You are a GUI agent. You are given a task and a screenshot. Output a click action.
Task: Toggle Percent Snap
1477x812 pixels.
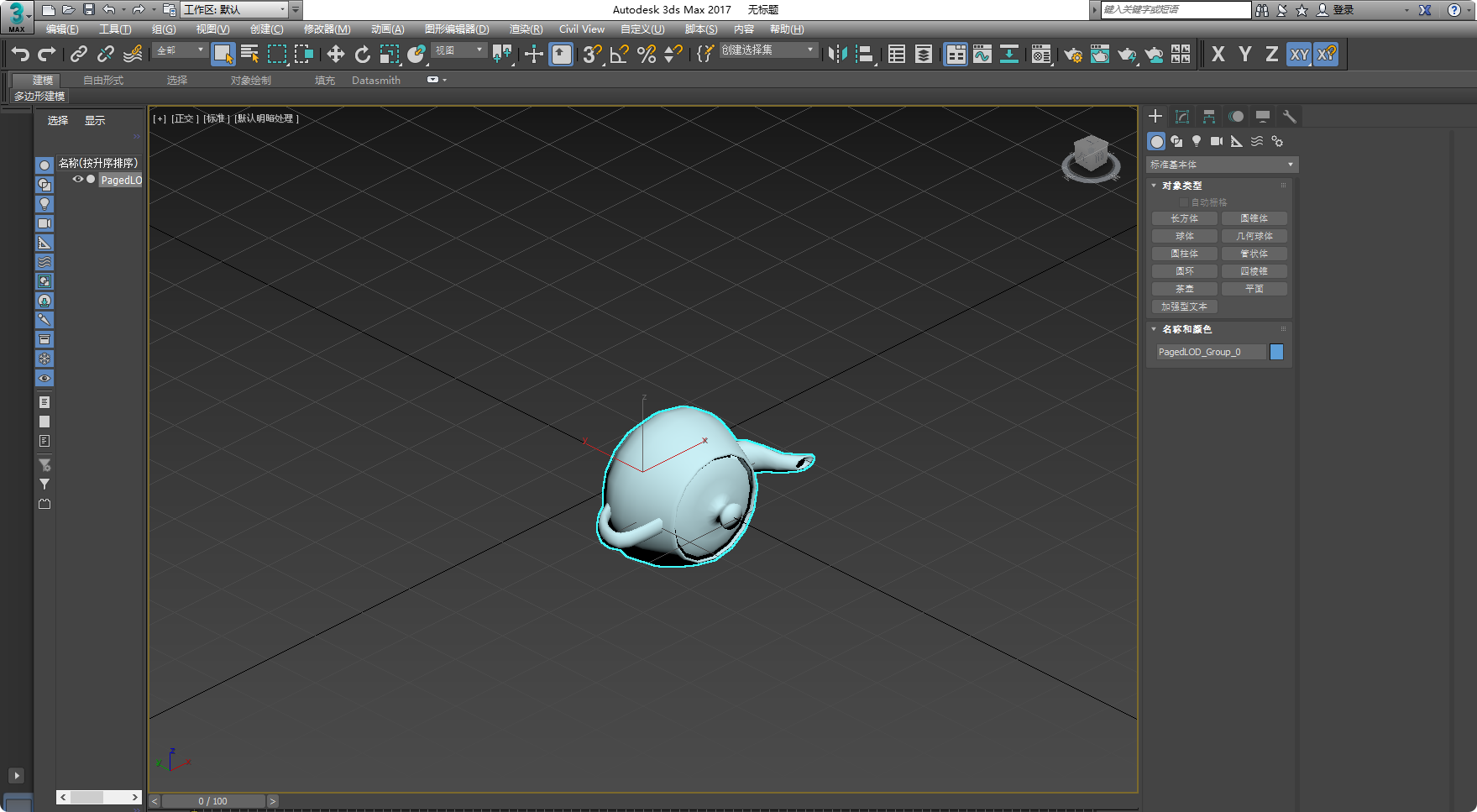click(x=647, y=55)
